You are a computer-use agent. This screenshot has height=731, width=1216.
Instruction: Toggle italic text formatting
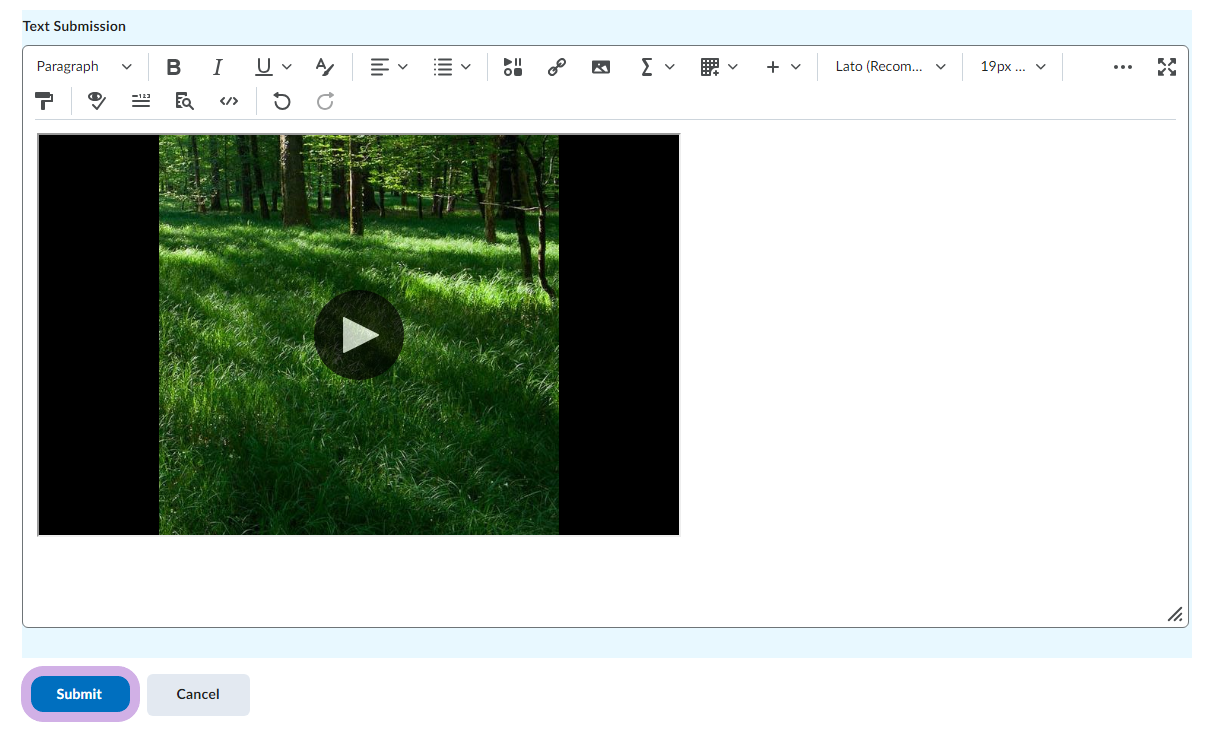tap(217, 67)
